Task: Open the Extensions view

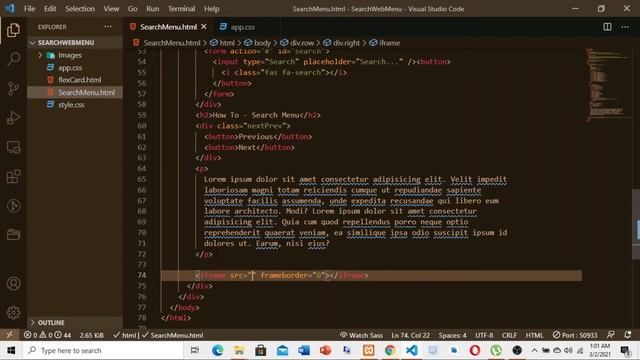Action: click(13, 176)
